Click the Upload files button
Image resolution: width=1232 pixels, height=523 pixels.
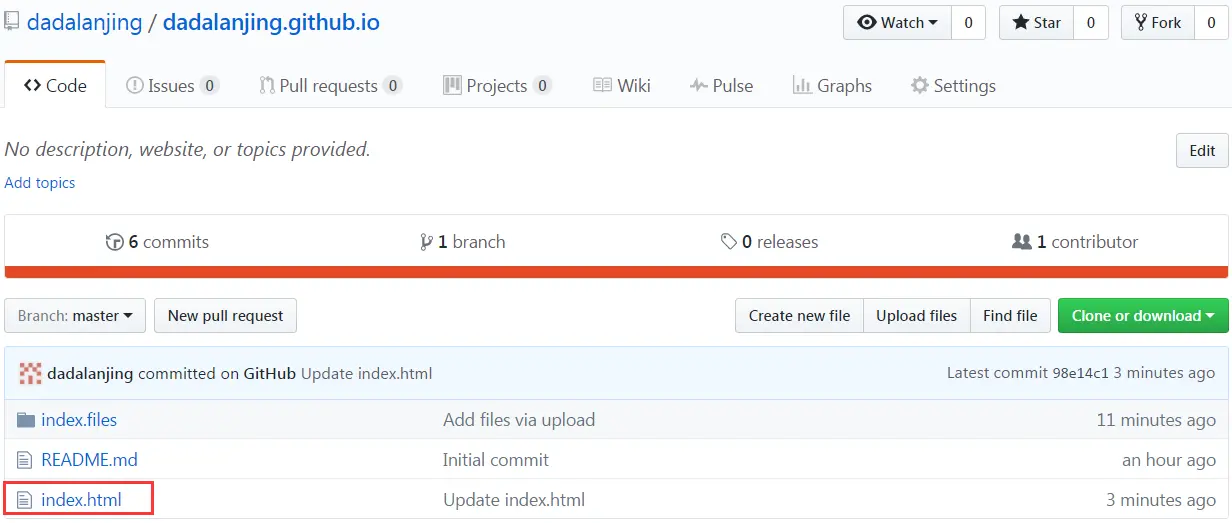point(916,316)
